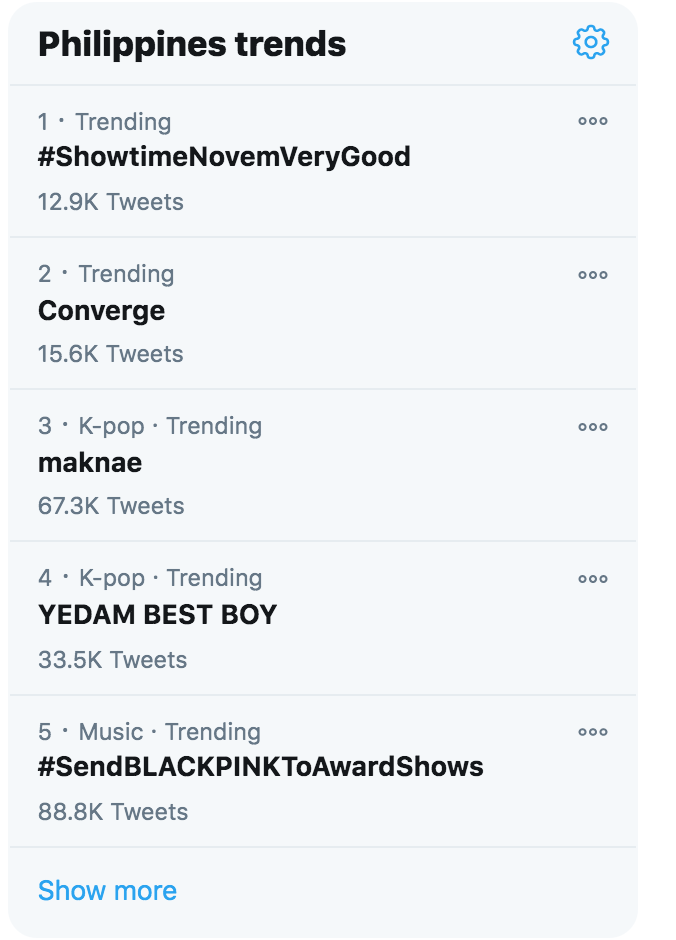
Task: Click the Show more link
Action: [107, 891]
